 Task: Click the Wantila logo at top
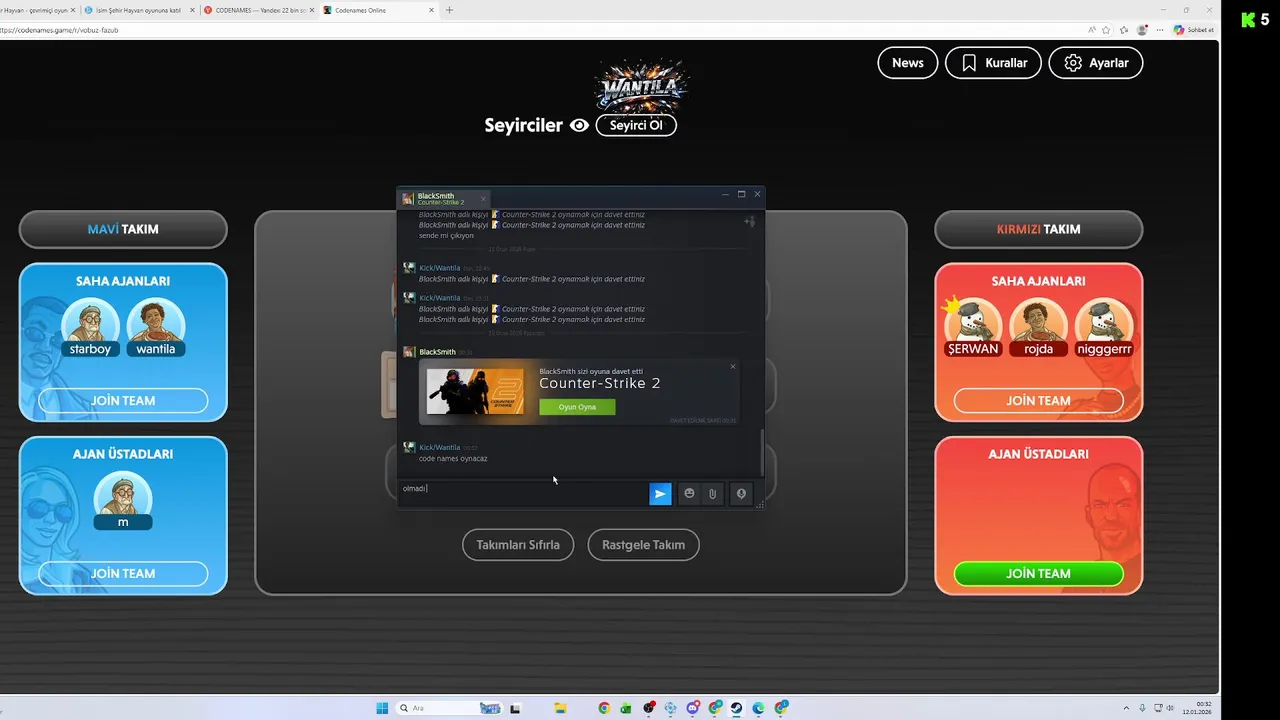pos(640,86)
